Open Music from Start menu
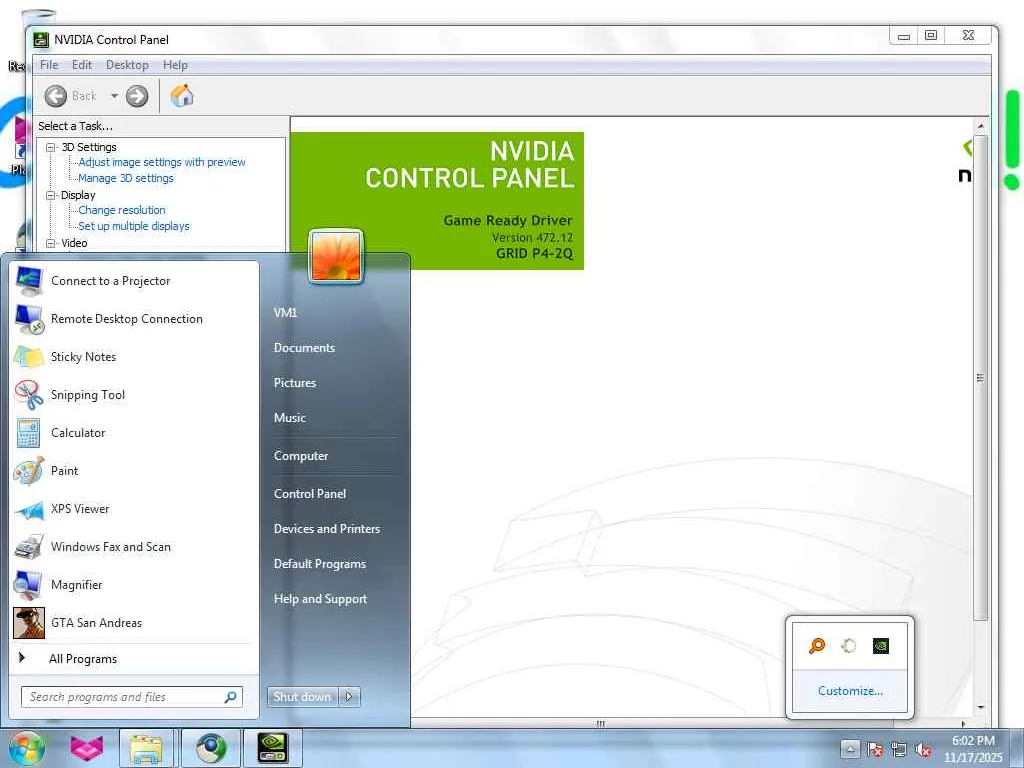This screenshot has height=768, width=1024. [x=290, y=418]
